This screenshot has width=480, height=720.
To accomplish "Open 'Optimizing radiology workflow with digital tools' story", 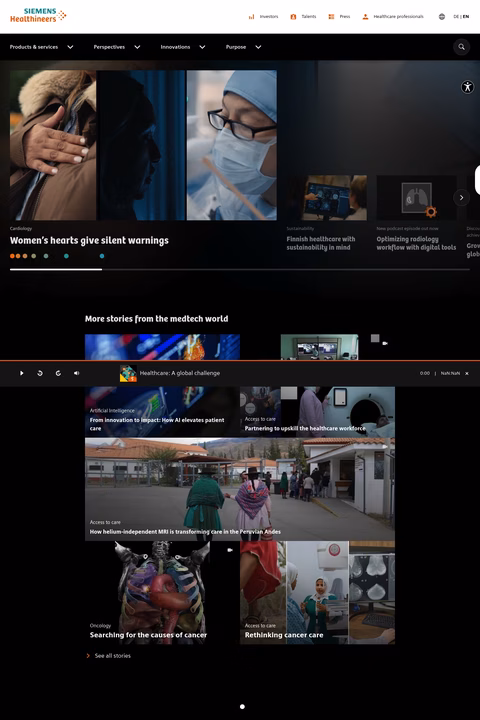I will (416, 243).
